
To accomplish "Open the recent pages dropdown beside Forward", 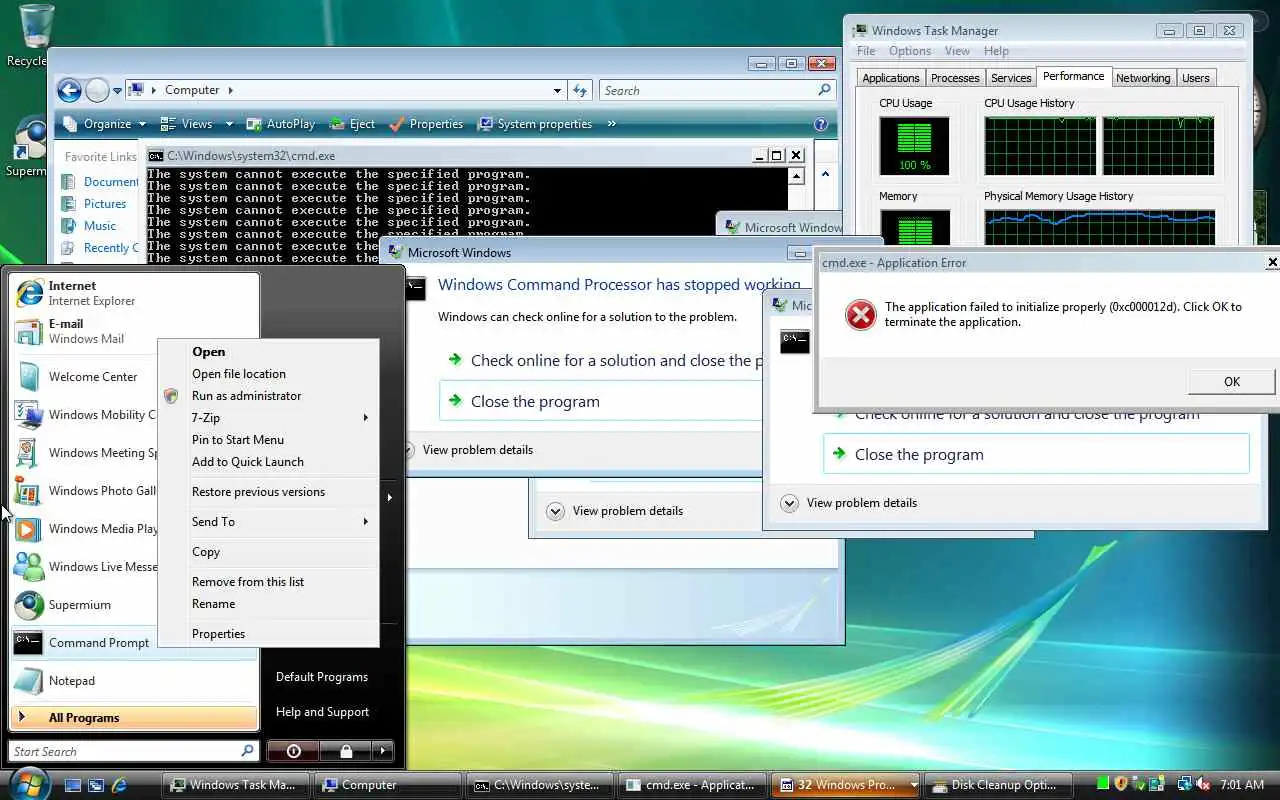I will (x=117, y=91).
